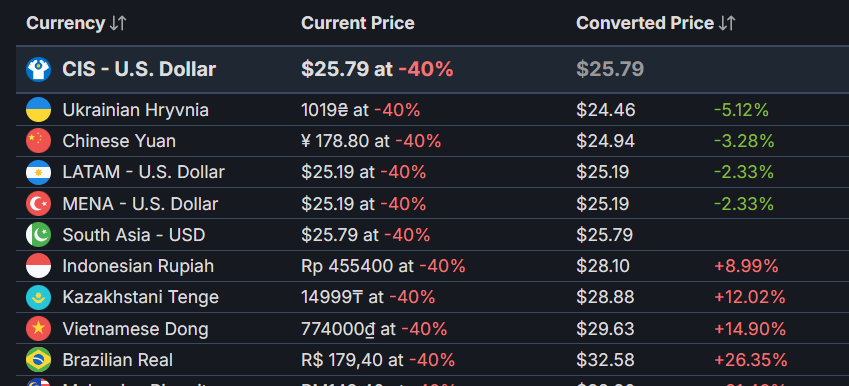Click the CIS region flag icon
This screenshot has height=386, width=849.
38,69
